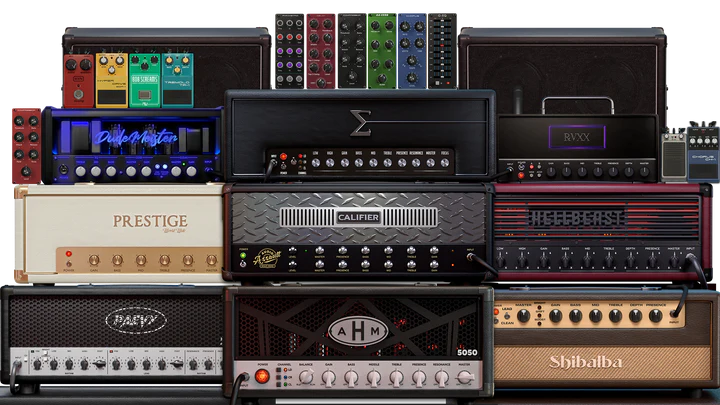Select the Hellbeast amp grille
This screenshot has width=720, height=405.
point(597,219)
